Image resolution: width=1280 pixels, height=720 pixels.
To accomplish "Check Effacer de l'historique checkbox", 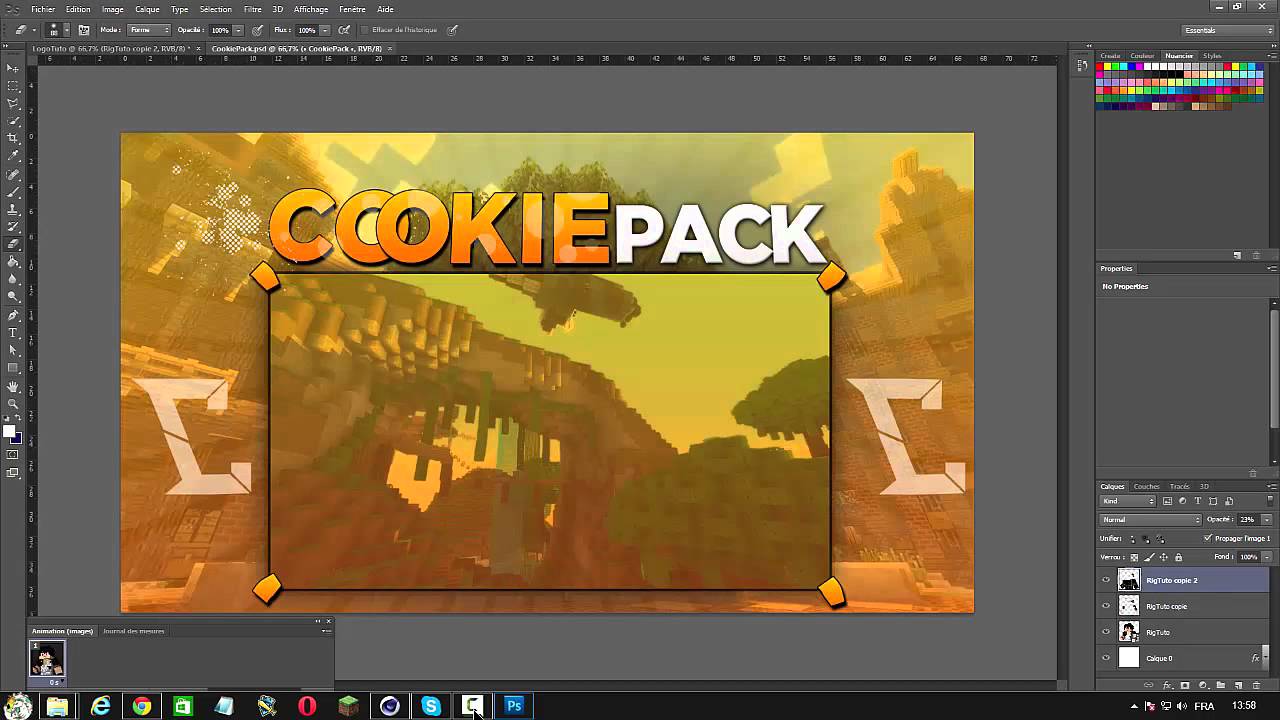I will pyautogui.click(x=365, y=30).
